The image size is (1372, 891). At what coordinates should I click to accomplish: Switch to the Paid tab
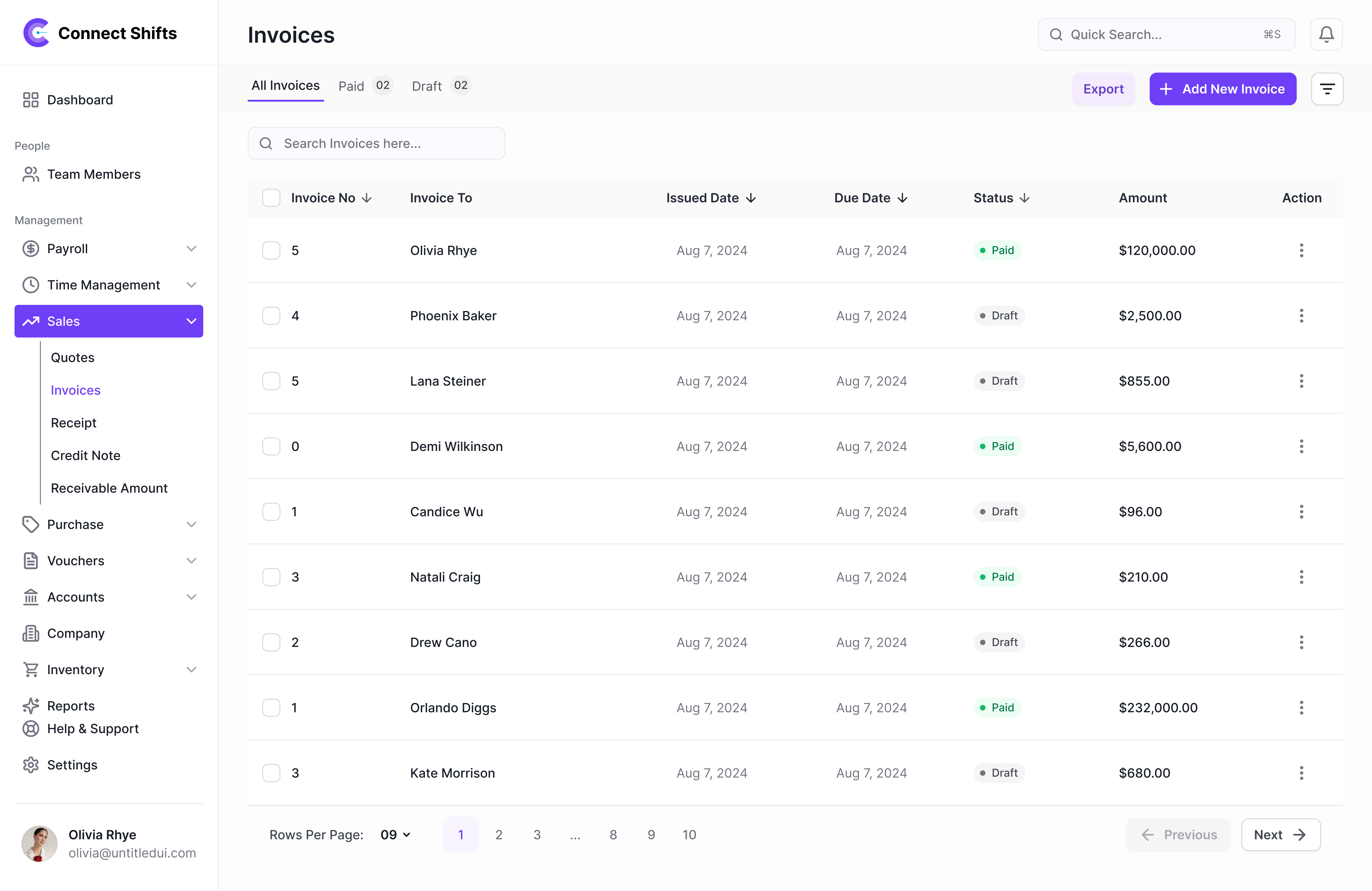click(351, 85)
